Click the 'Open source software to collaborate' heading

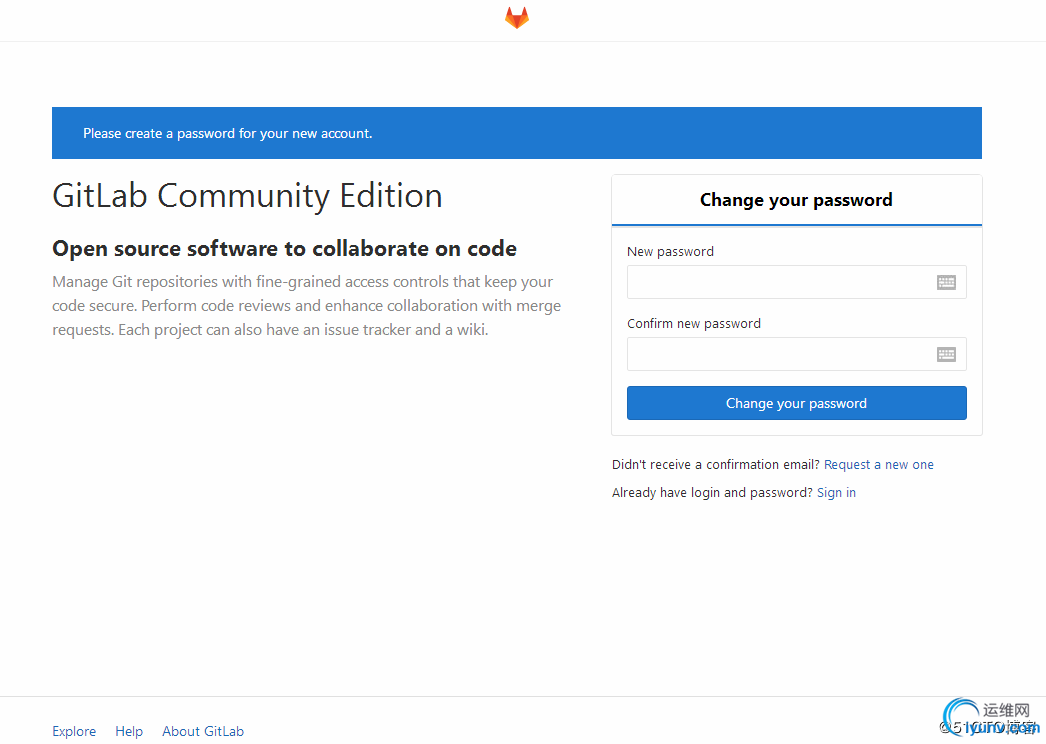pyautogui.click(x=284, y=248)
